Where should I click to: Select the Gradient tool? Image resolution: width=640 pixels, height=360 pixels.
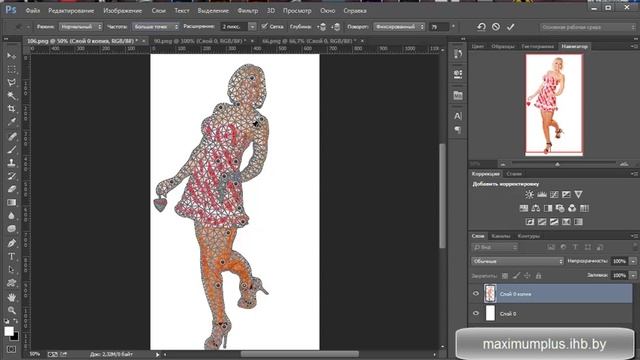11,202
